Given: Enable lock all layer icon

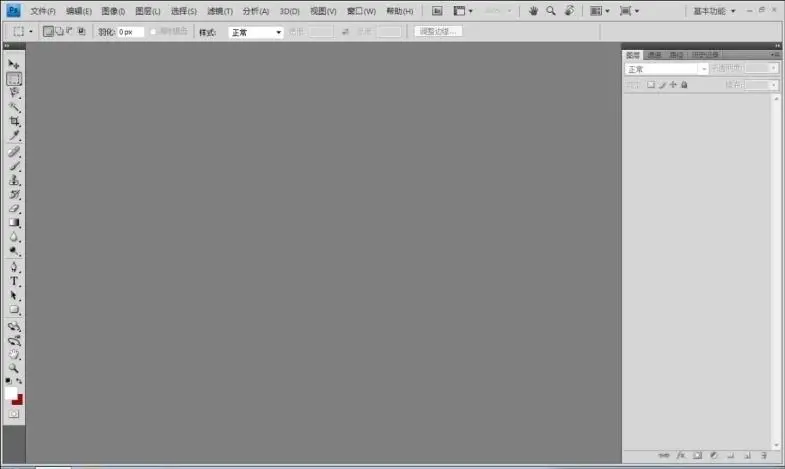Looking at the screenshot, I should [x=684, y=85].
